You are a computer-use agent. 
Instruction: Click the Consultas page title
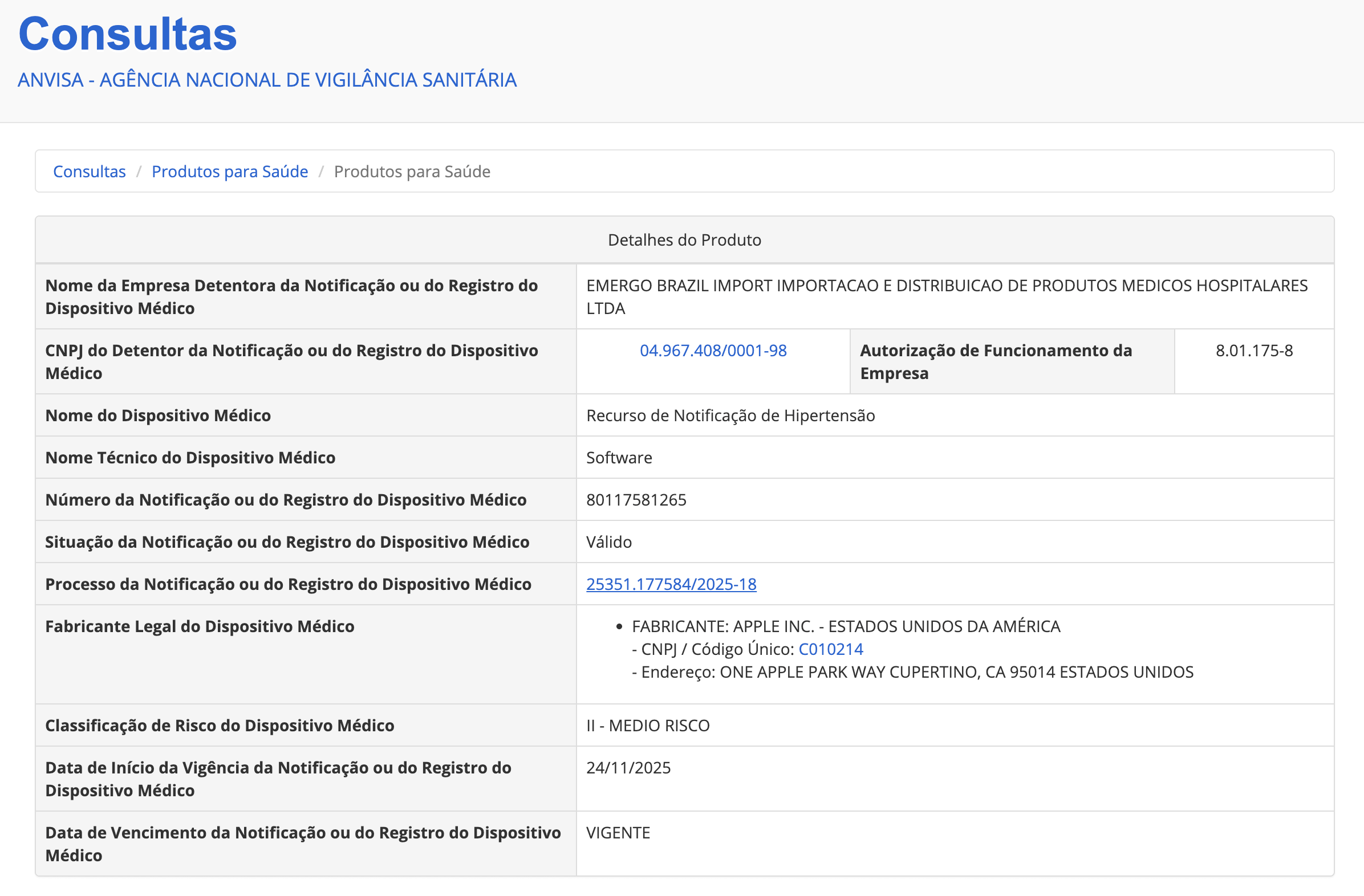127,34
